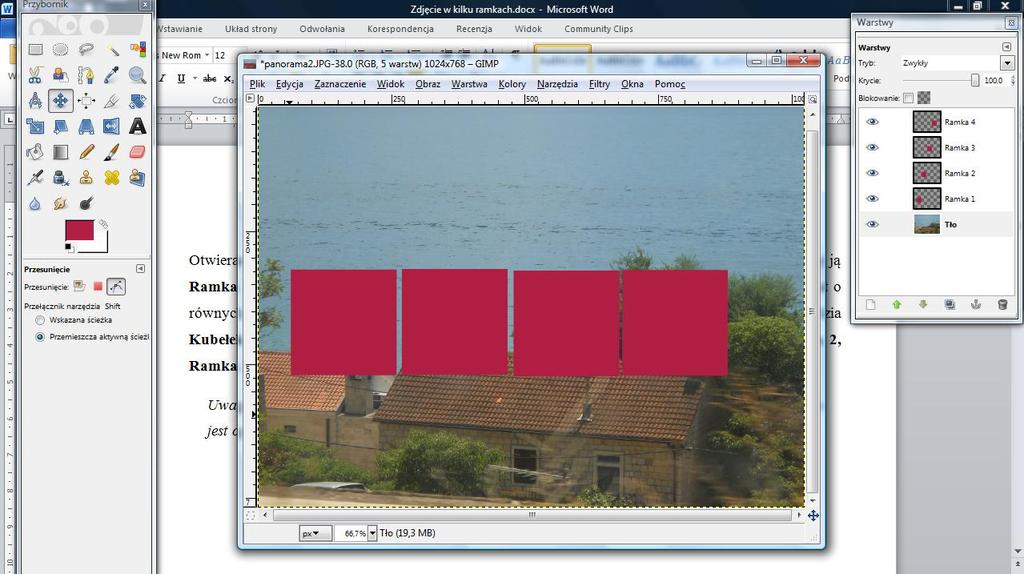1024x574 pixels.
Task: Toggle move mode to selection
Action: 98,287
